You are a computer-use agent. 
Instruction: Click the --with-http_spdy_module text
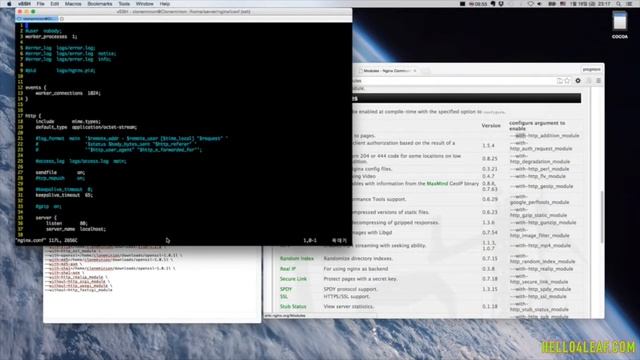(540, 289)
